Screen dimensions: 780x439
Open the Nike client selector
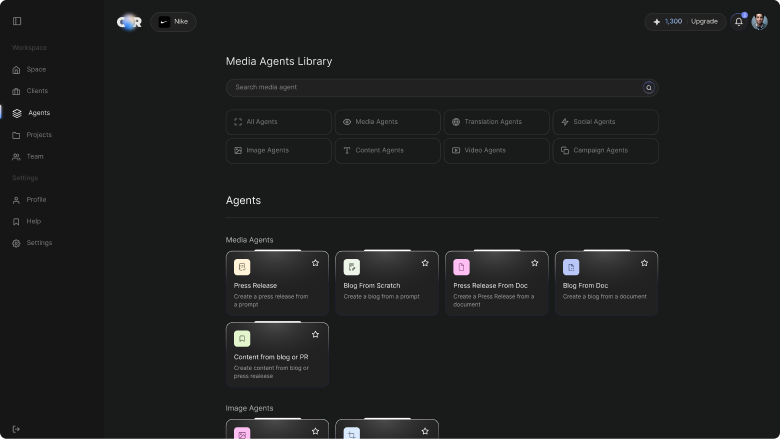tap(173, 22)
